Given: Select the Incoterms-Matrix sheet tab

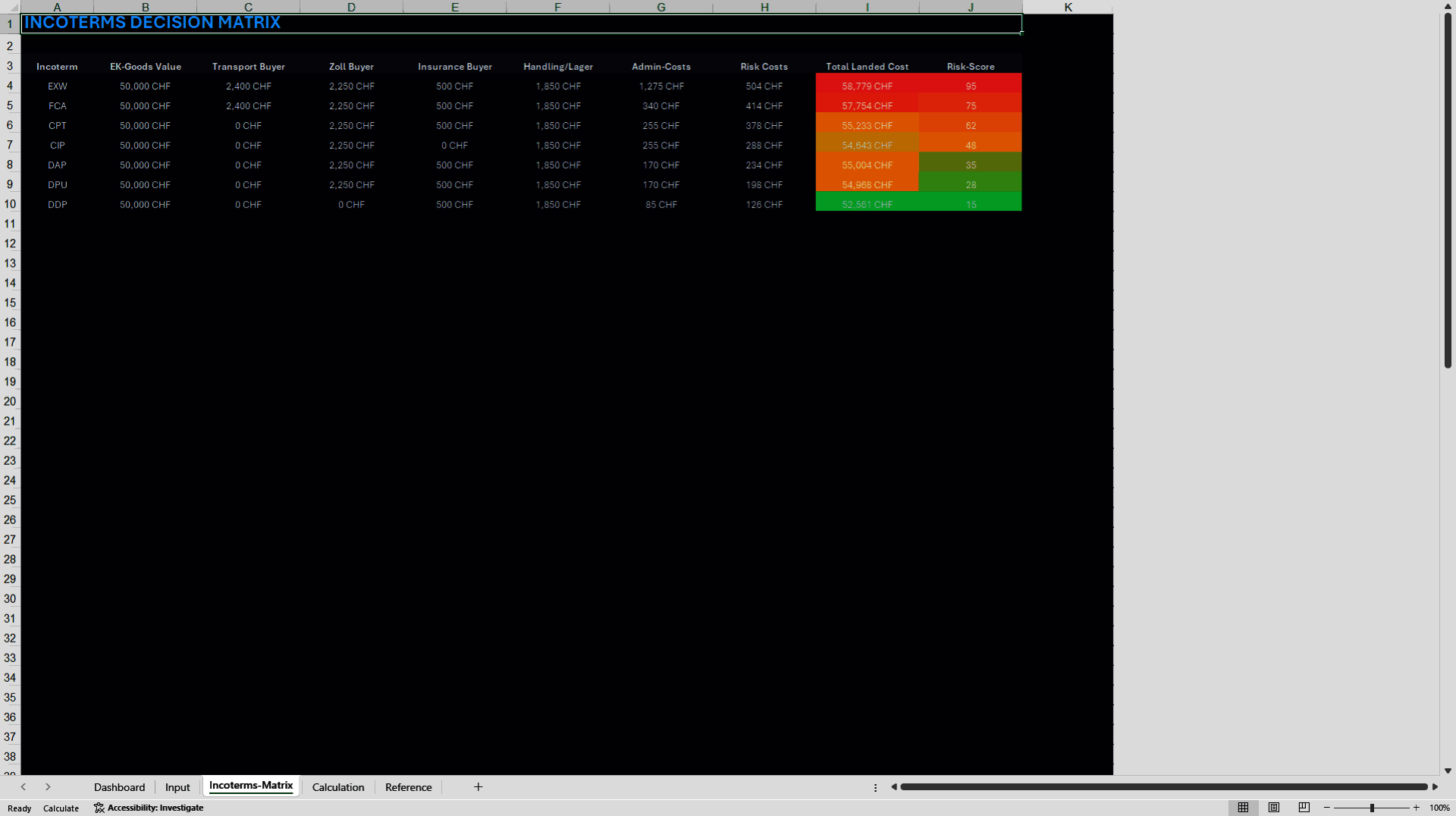Looking at the screenshot, I should click(x=251, y=786).
